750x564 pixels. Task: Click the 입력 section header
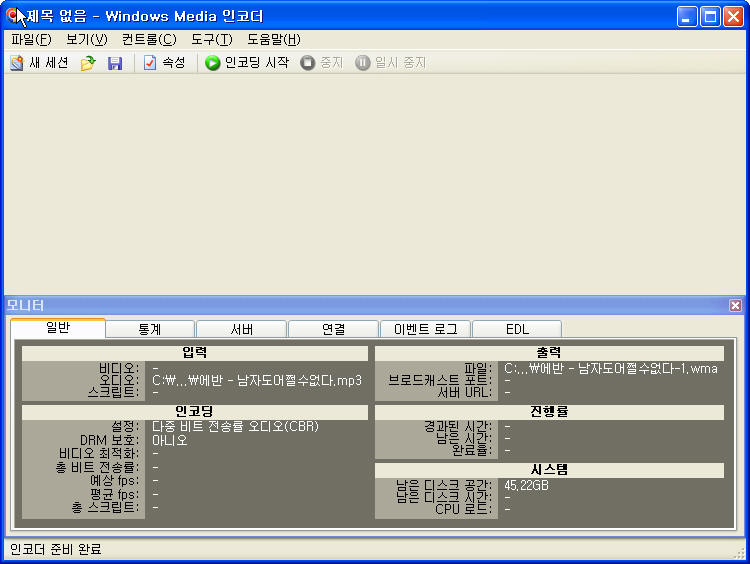(195, 353)
